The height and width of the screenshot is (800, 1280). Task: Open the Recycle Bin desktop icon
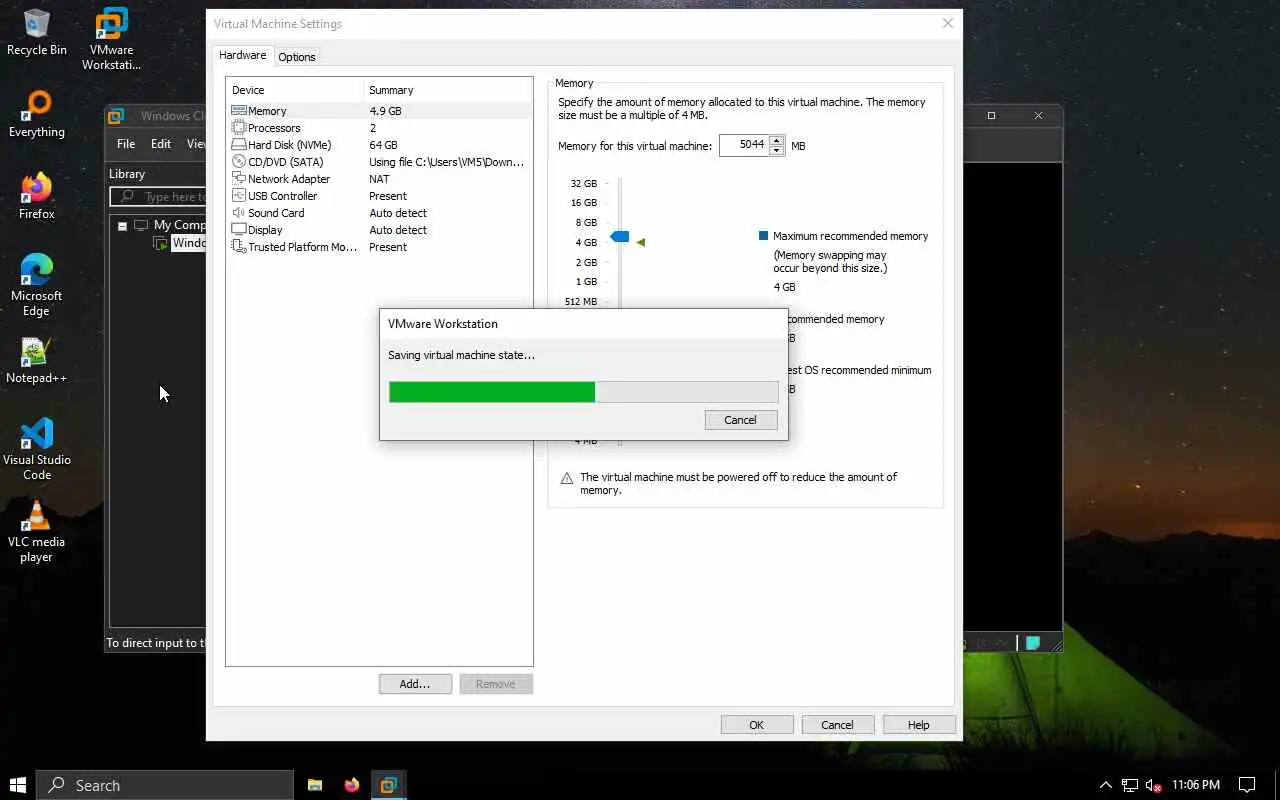[x=37, y=32]
